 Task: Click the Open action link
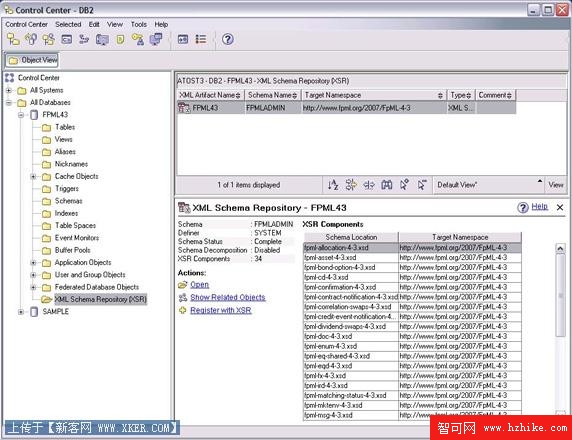(200, 285)
